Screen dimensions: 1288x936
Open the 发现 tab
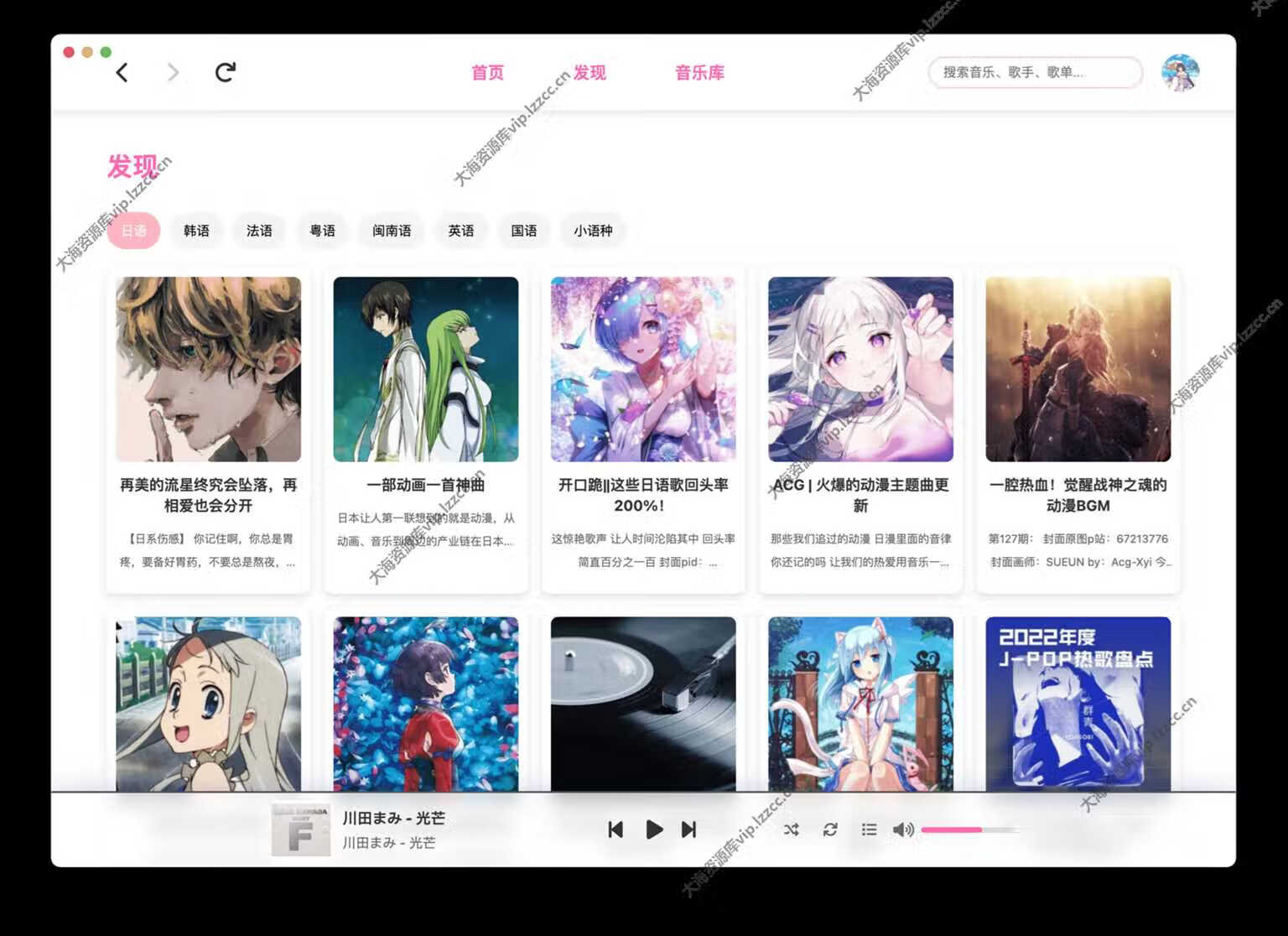[x=589, y=73]
